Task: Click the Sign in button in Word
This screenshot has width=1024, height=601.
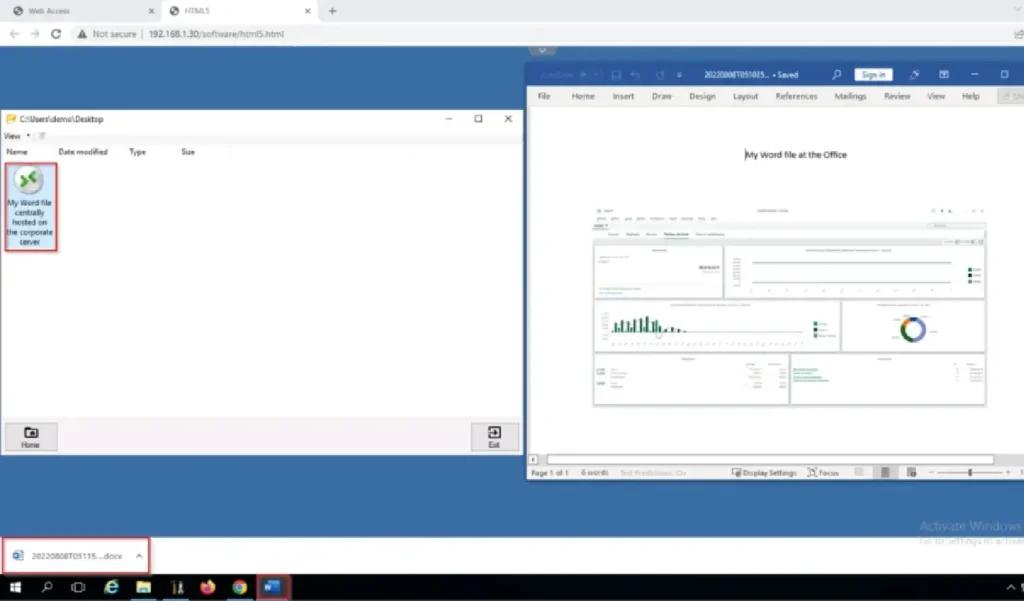Action: (873, 75)
